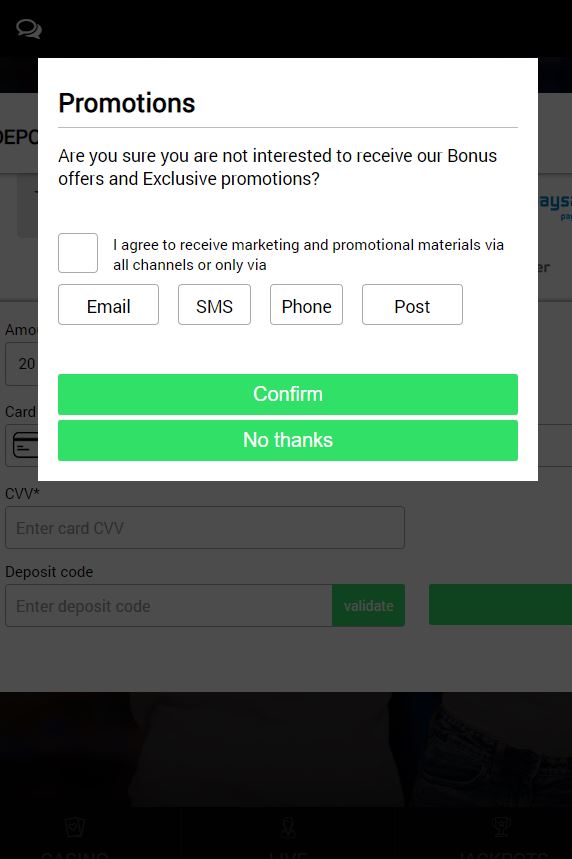Focus the Enter card CVV field
Viewport: 572px width, 859px height.
205,528
